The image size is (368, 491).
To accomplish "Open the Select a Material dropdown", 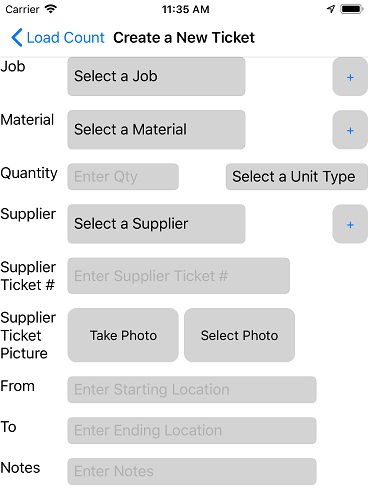I will [x=156, y=130].
